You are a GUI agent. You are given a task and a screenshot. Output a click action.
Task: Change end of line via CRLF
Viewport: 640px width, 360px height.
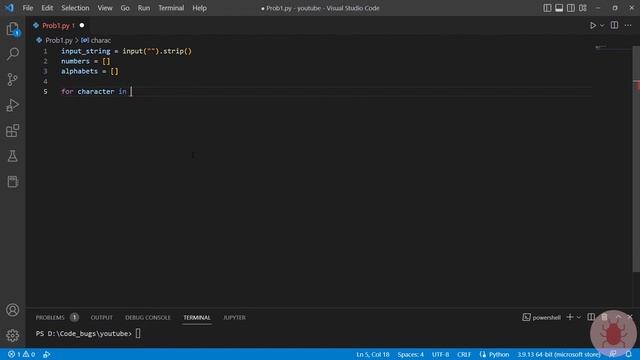pos(464,354)
